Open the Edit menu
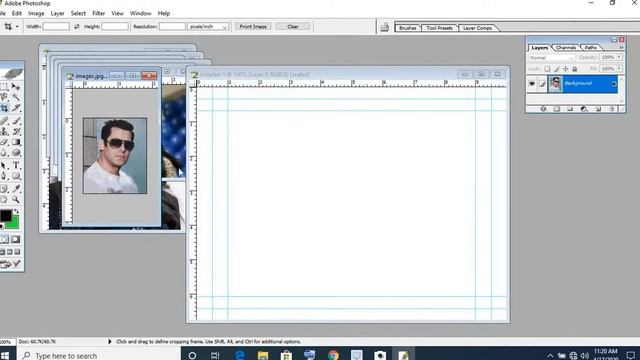640x360 pixels. coord(17,13)
